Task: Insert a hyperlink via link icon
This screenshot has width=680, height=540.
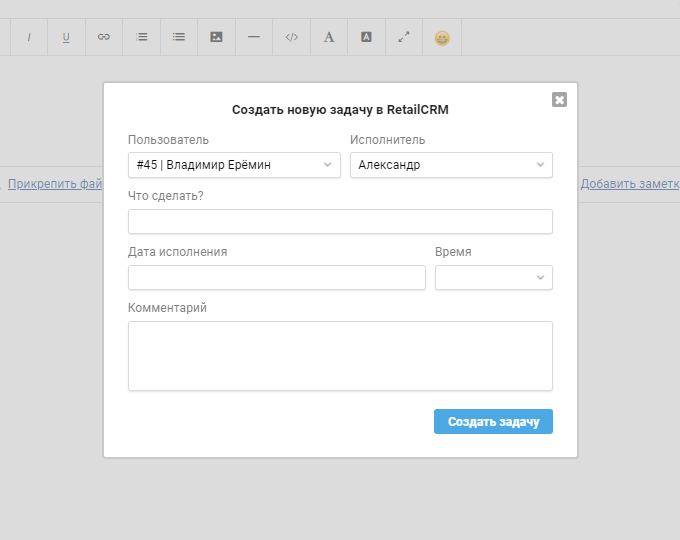Action: [x=104, y=37]
